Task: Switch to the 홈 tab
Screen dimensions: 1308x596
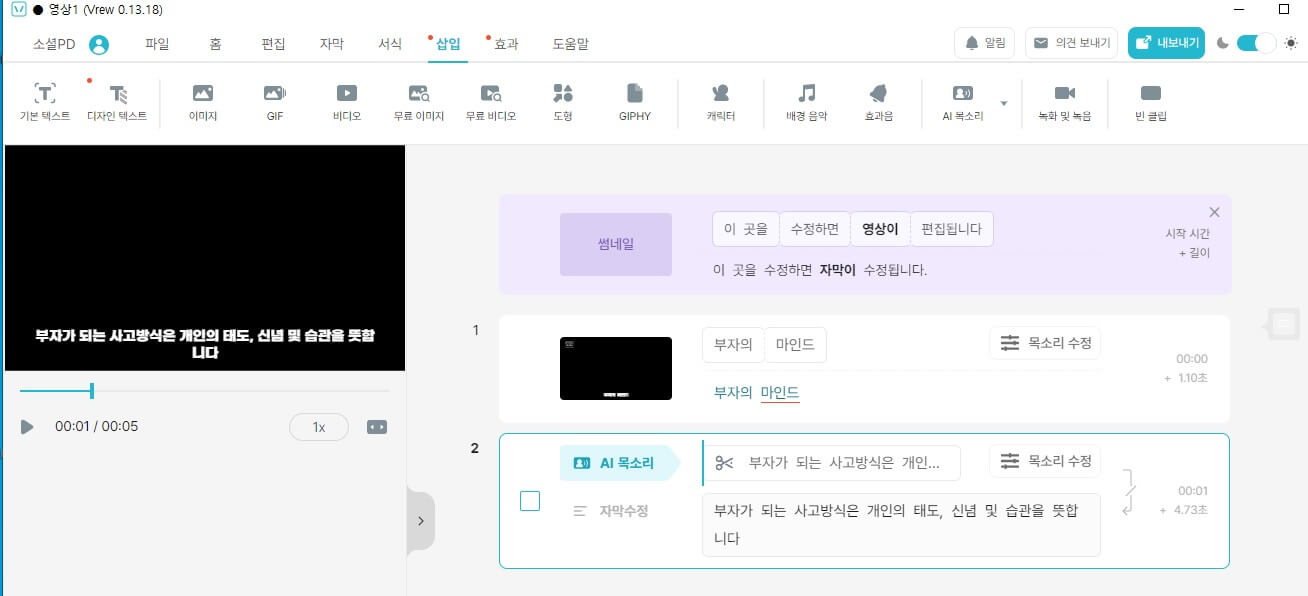Action: 215,44
